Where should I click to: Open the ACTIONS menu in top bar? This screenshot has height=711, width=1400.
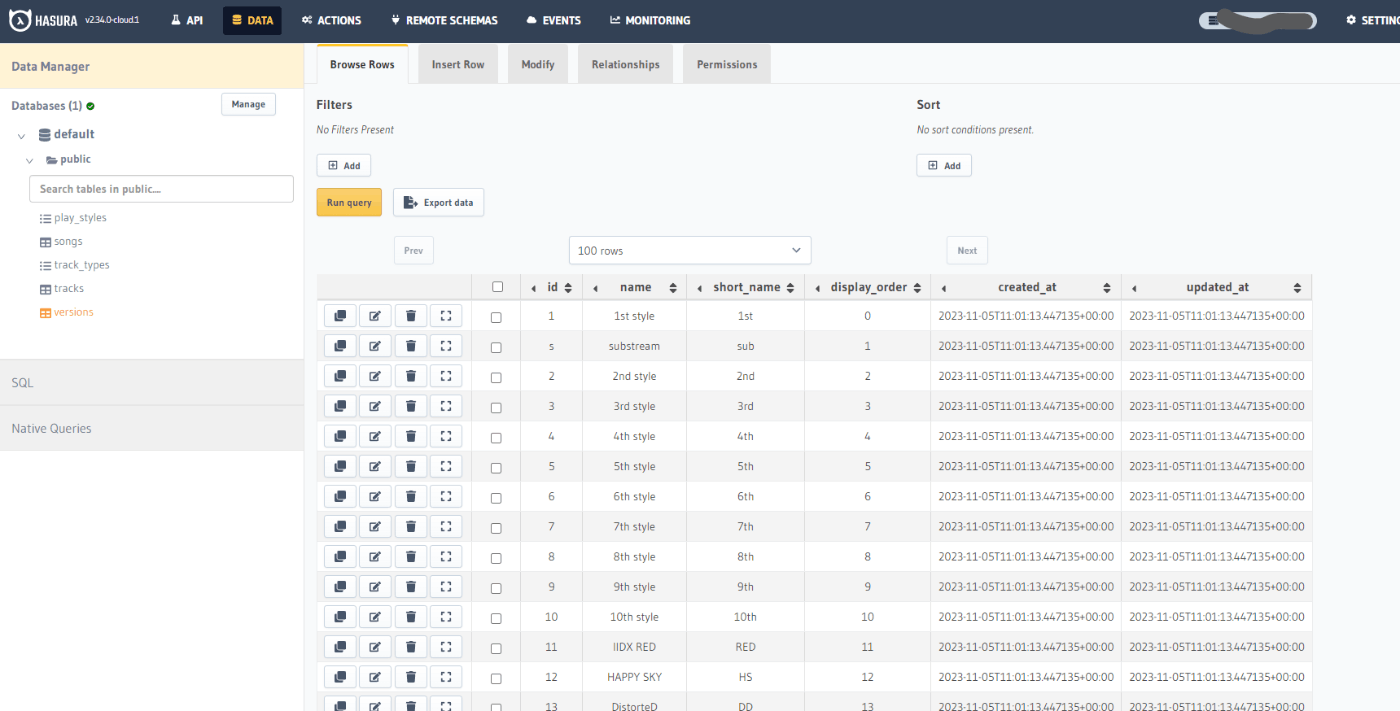click(331, 20)
